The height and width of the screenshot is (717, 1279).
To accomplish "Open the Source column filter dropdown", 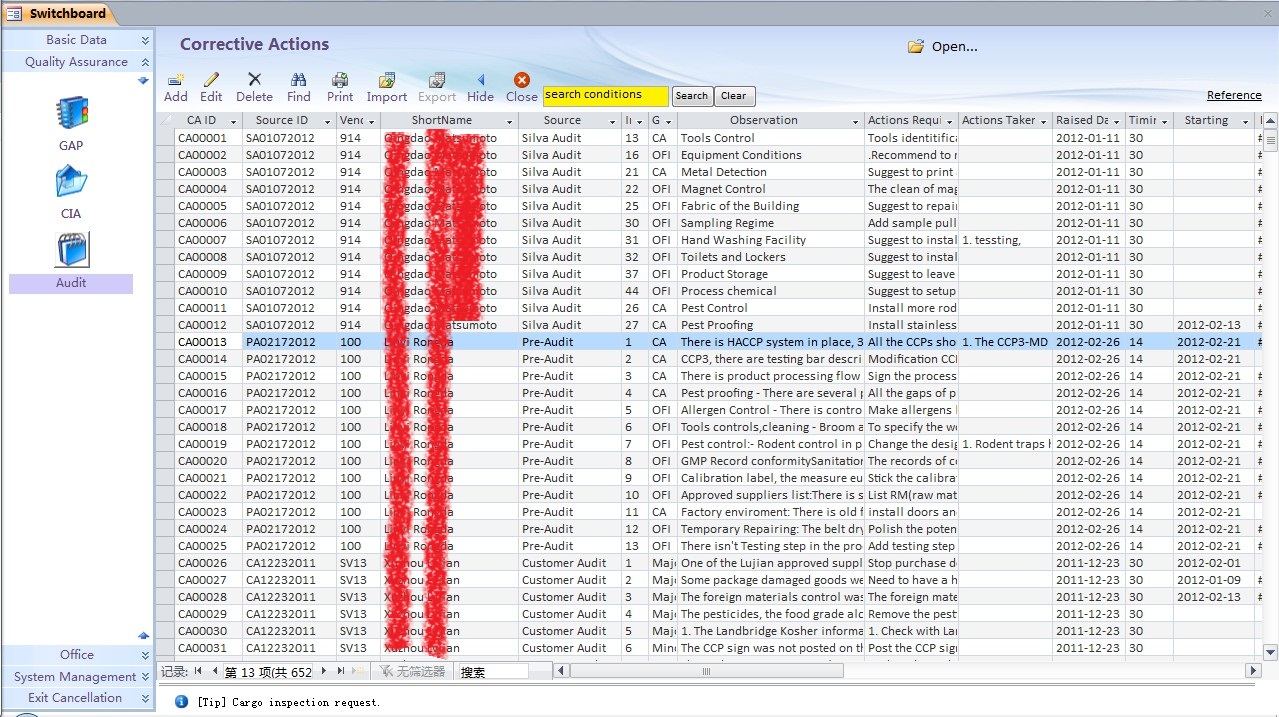I will coord(612,121).
